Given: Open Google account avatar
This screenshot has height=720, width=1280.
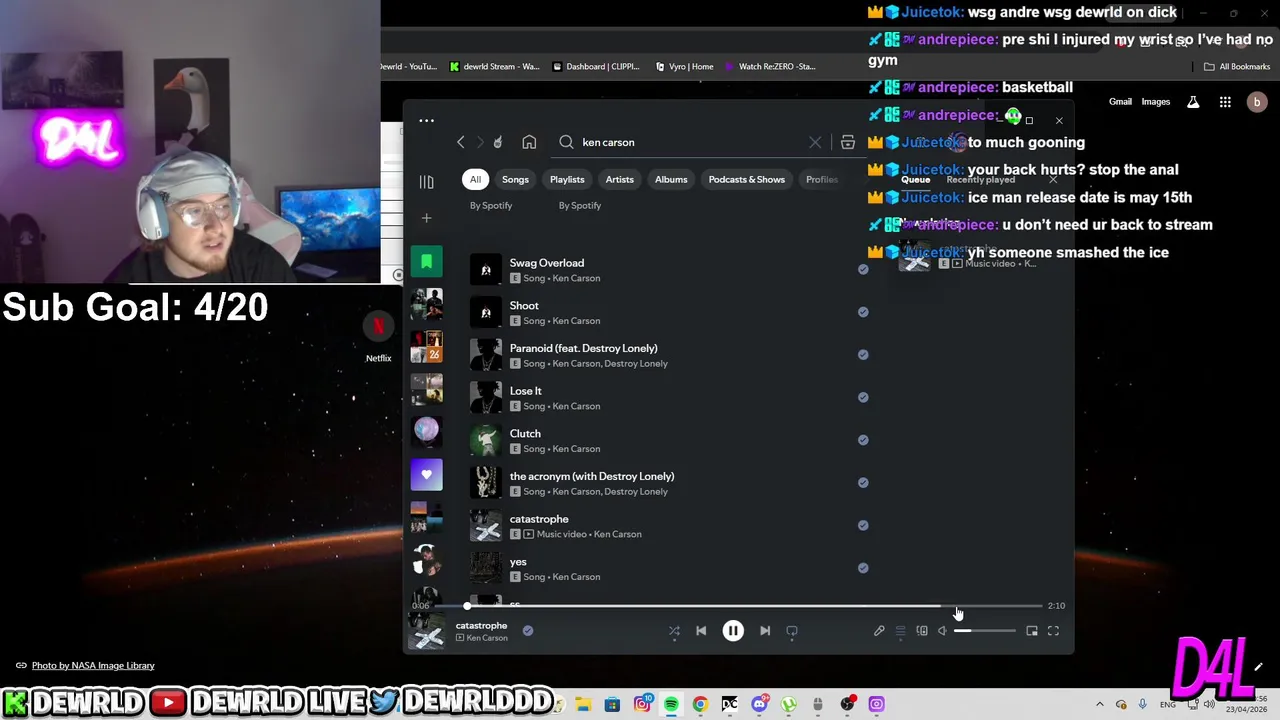Looking at the screenshot, I should click(1257, 102).
